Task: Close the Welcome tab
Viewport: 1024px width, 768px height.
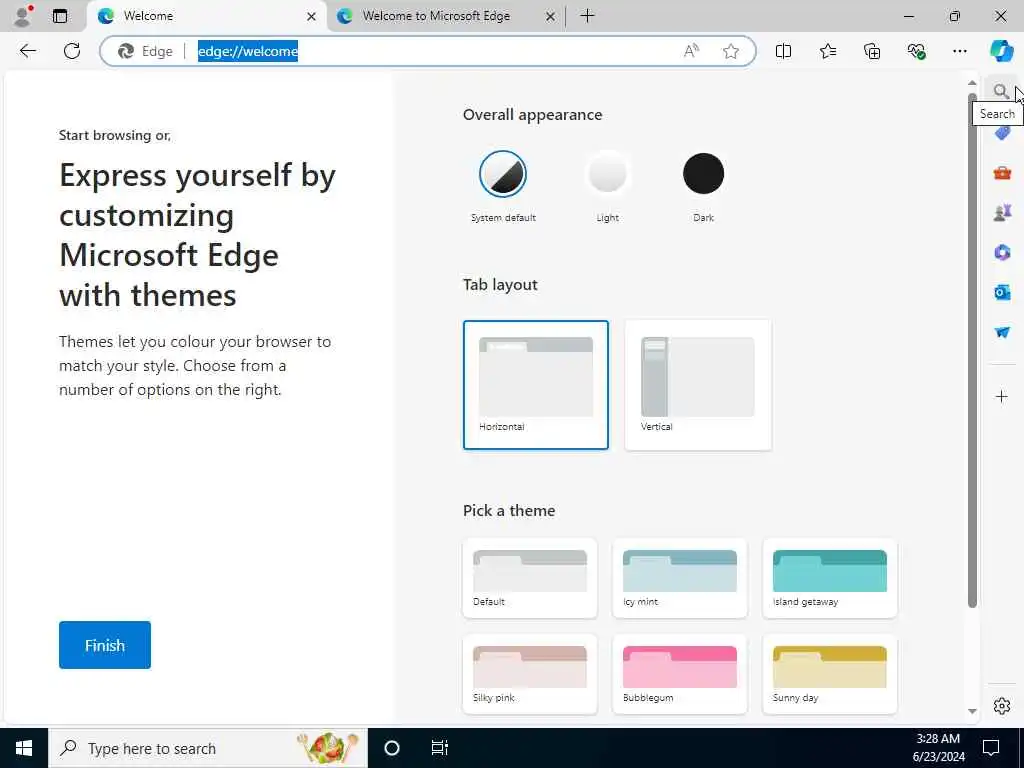Action: point(312,16)
